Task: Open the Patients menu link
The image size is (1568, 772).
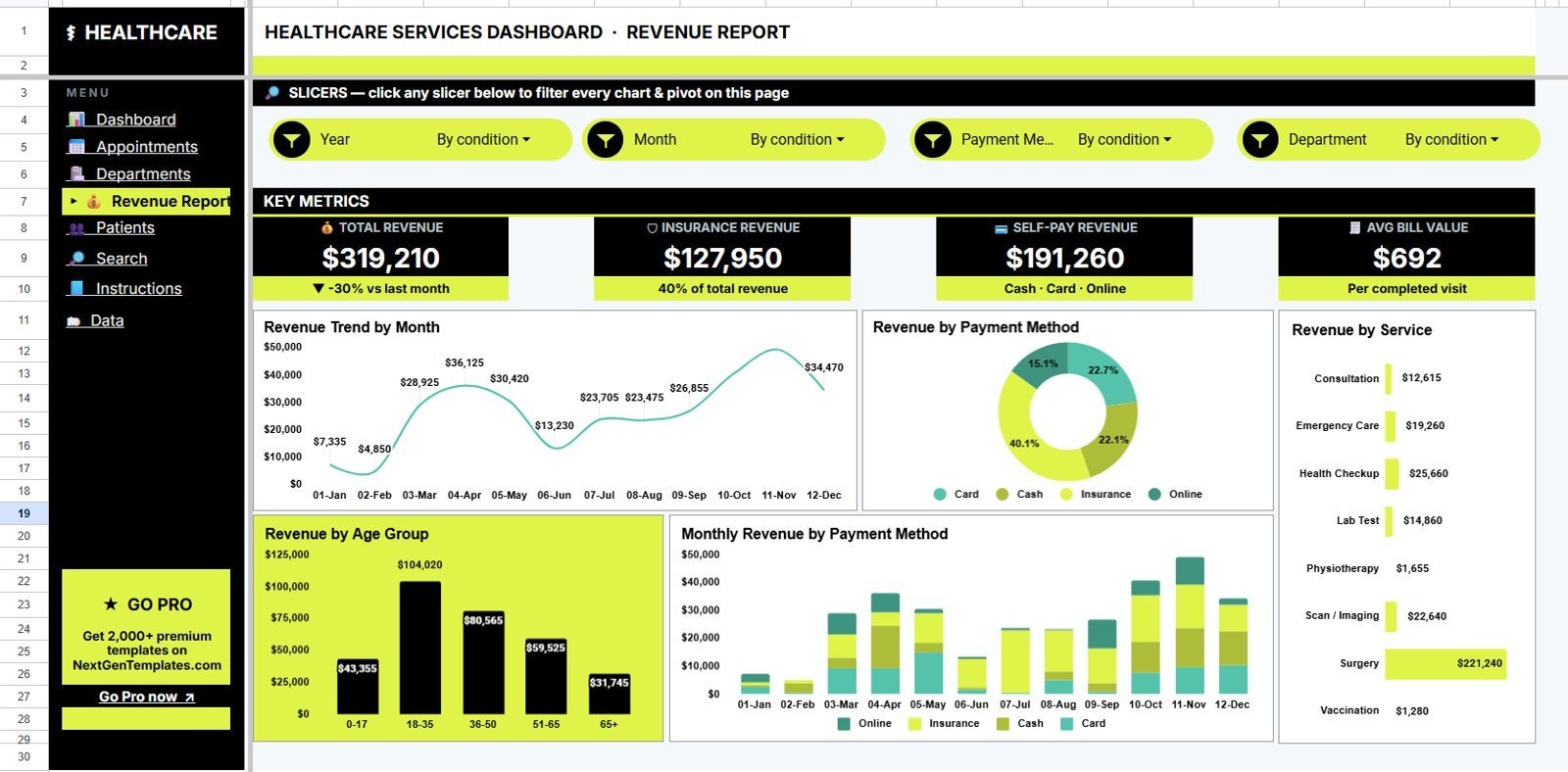Action: coord(125,227)
